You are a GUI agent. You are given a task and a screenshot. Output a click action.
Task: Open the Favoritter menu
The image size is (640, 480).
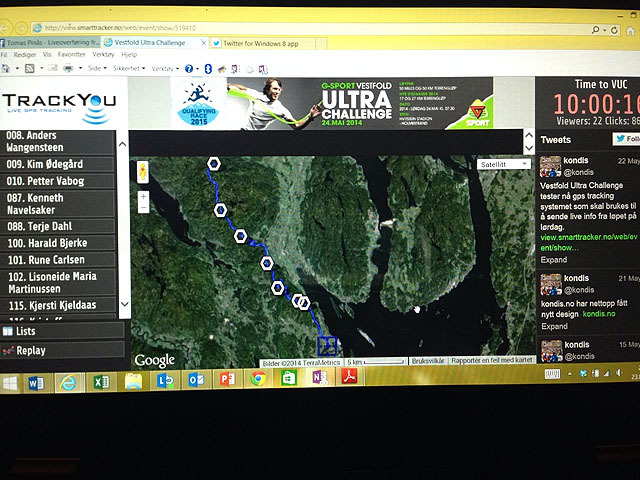(71, 54)
